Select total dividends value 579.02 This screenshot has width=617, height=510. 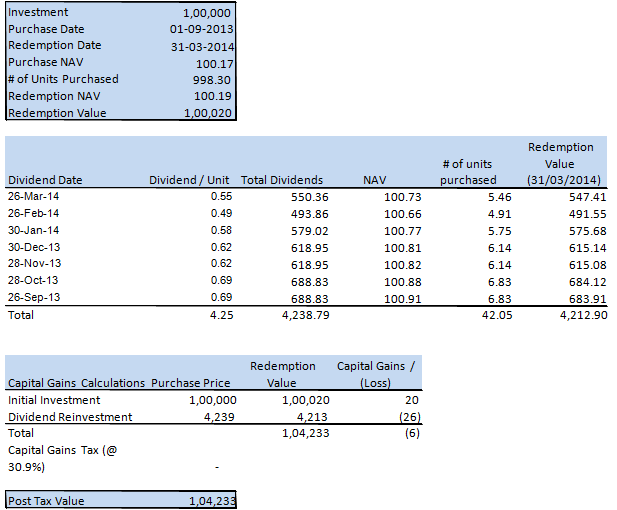(x=309, y=231)
